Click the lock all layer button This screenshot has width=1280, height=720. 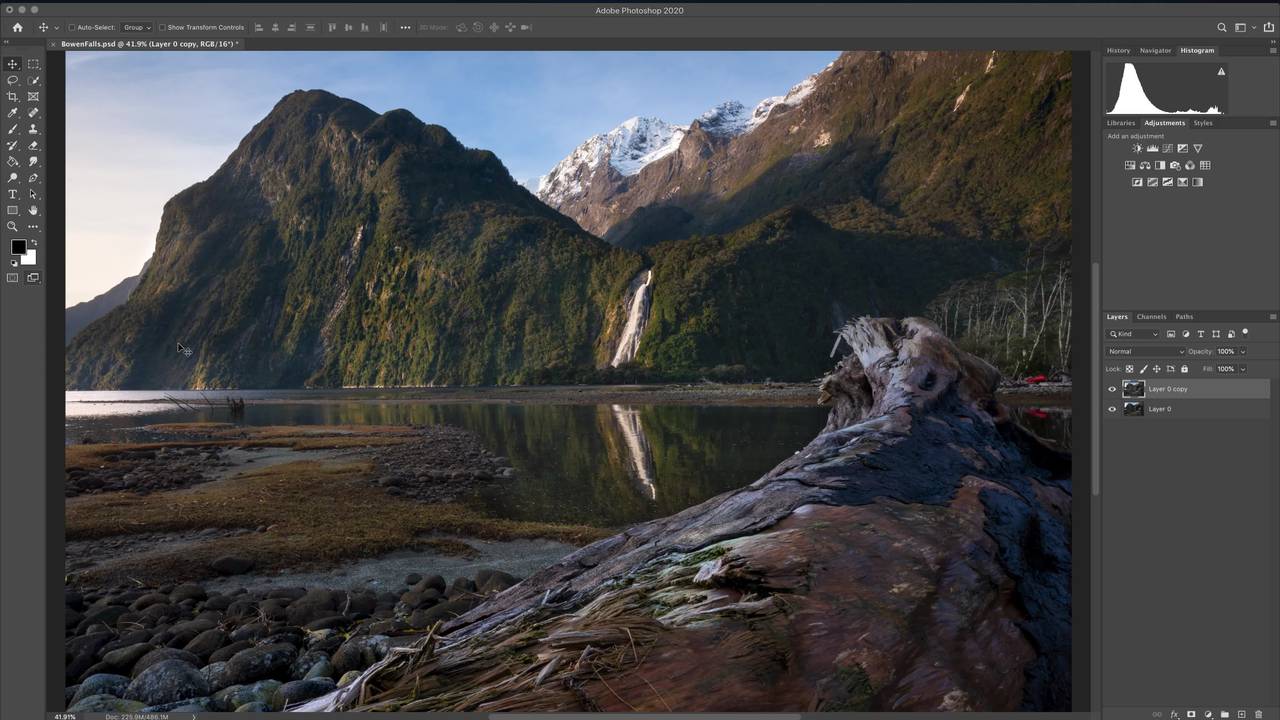(1184, 369)
